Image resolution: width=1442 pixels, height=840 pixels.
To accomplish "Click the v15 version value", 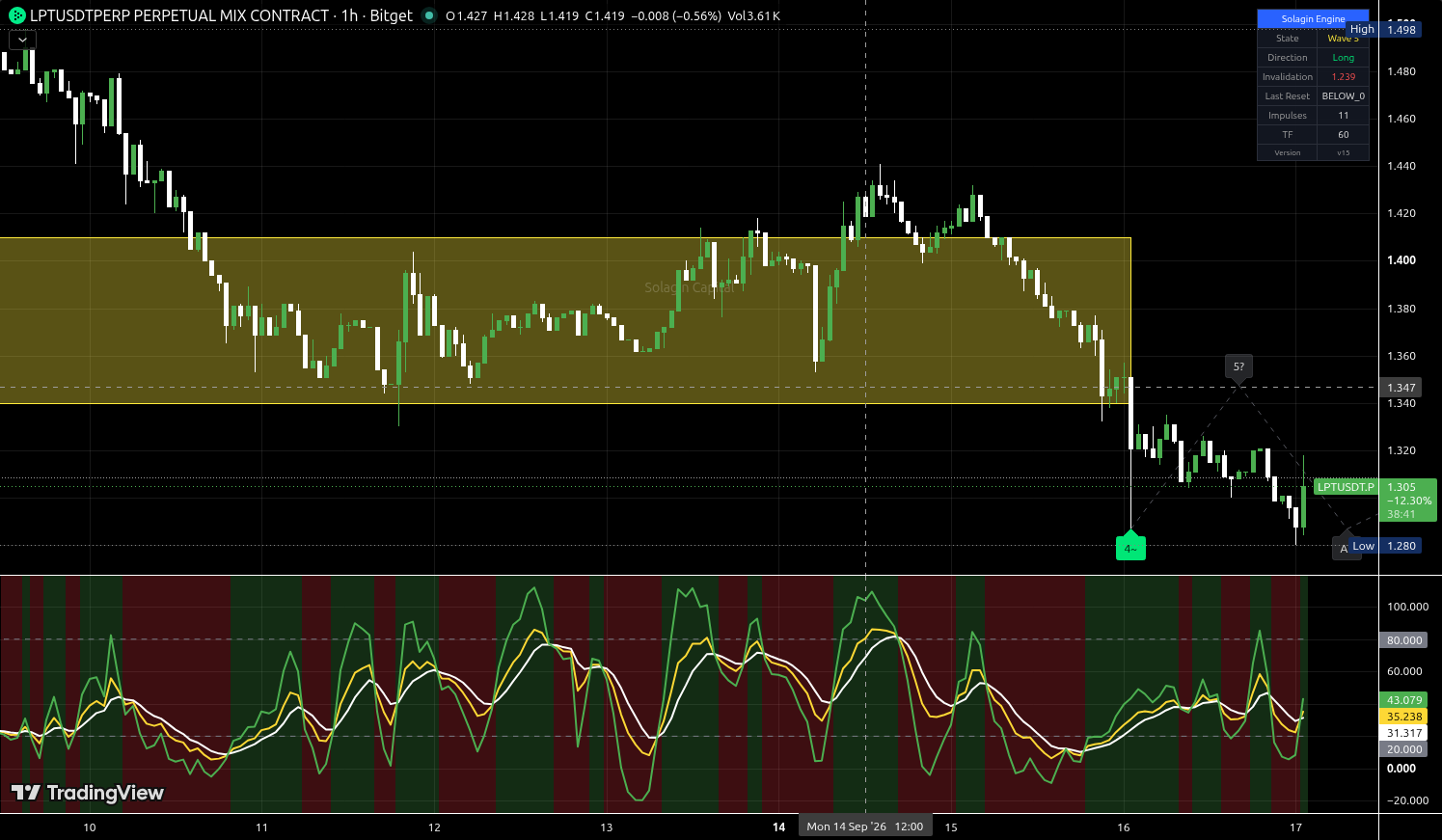I will pos(1344,152).
